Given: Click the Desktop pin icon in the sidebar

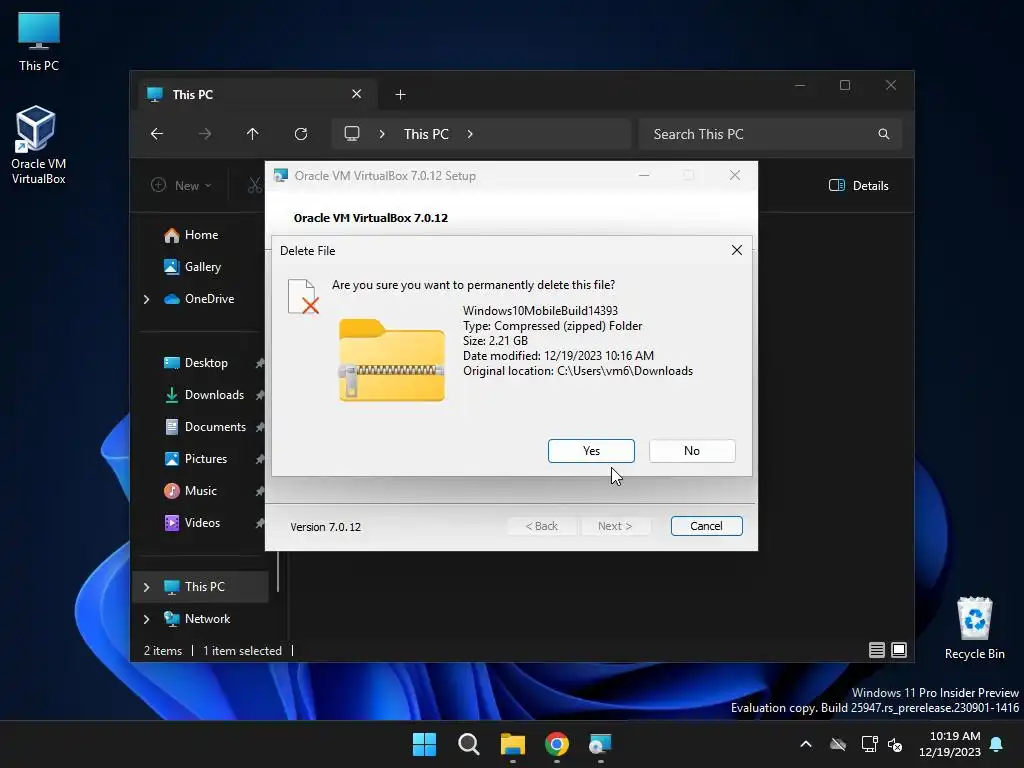Looking at the screenshot, I should coord(260,363).
